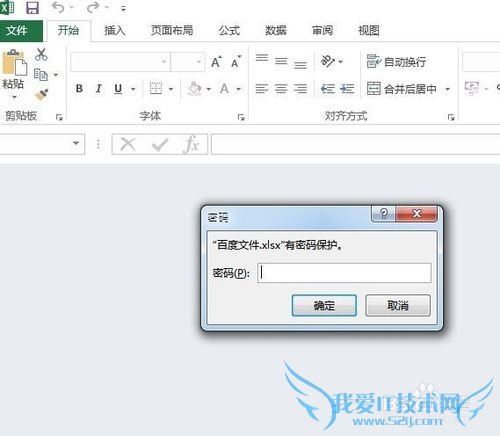Click the Align Left icon
Image resolution: width=500 pixels, height=436 pixels.
coord(262,89)
